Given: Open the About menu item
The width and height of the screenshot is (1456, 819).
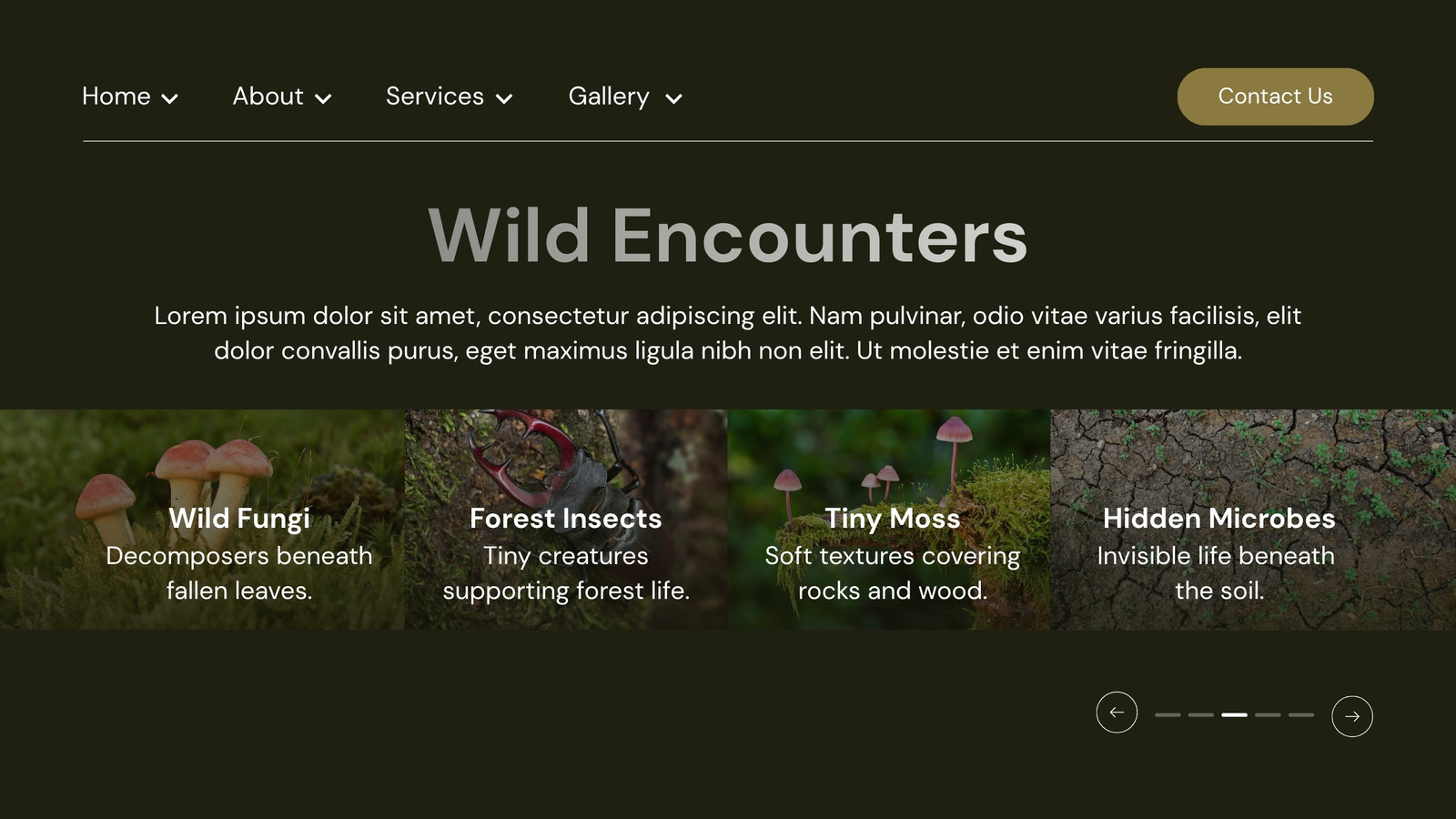Looking at the screenshot, I should (x=268, y=96).
